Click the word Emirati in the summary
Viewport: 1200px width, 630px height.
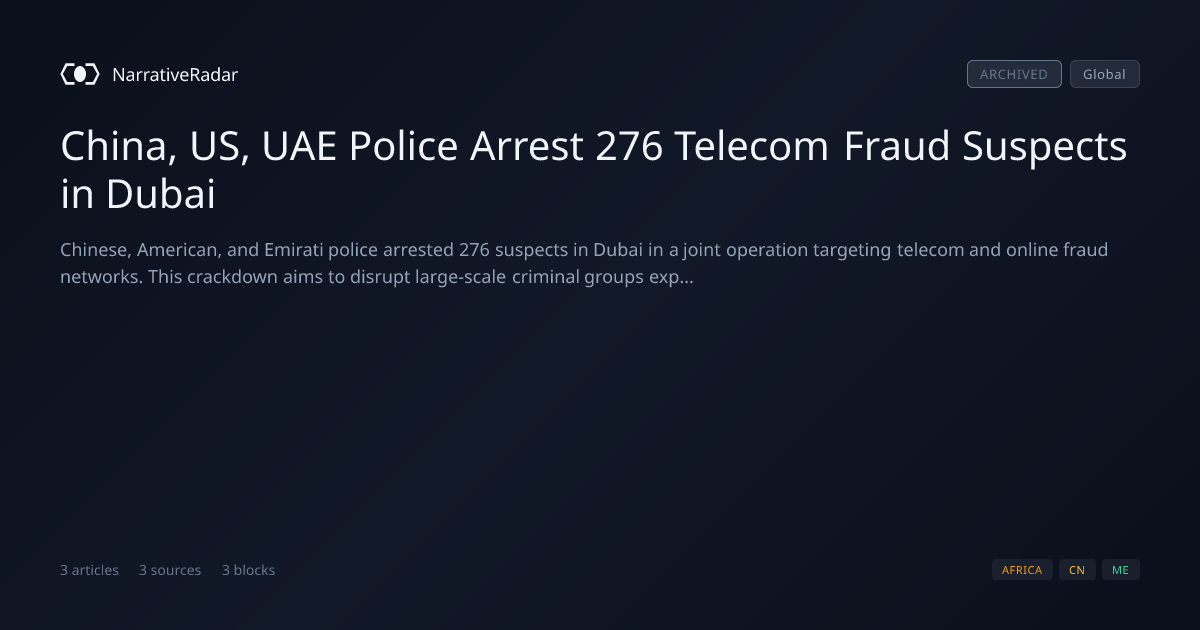(x=296, y=249)
